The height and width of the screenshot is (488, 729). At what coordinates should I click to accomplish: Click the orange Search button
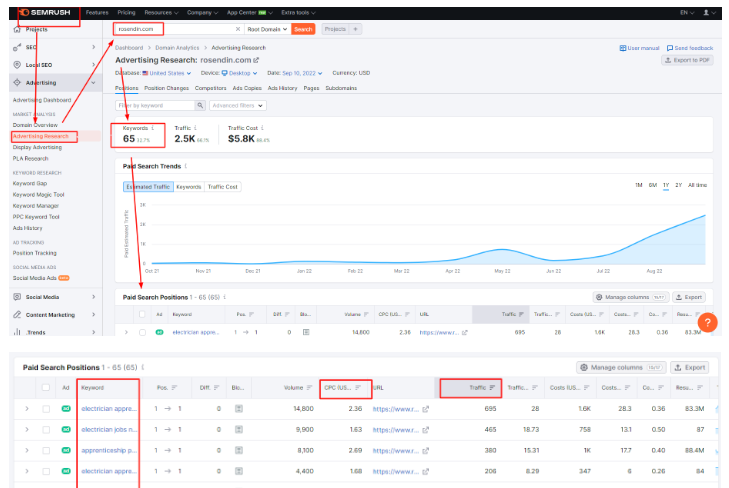(303, 29)
